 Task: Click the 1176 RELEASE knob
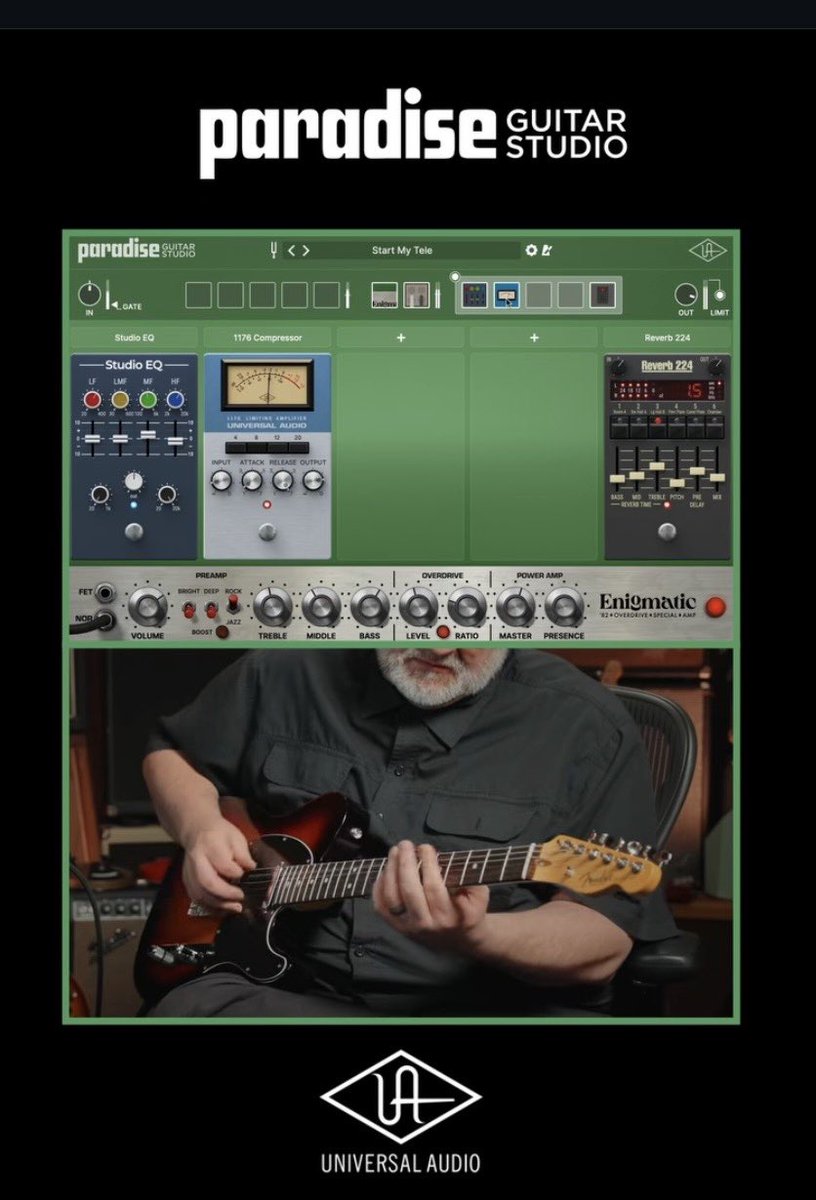click(283, 482)
